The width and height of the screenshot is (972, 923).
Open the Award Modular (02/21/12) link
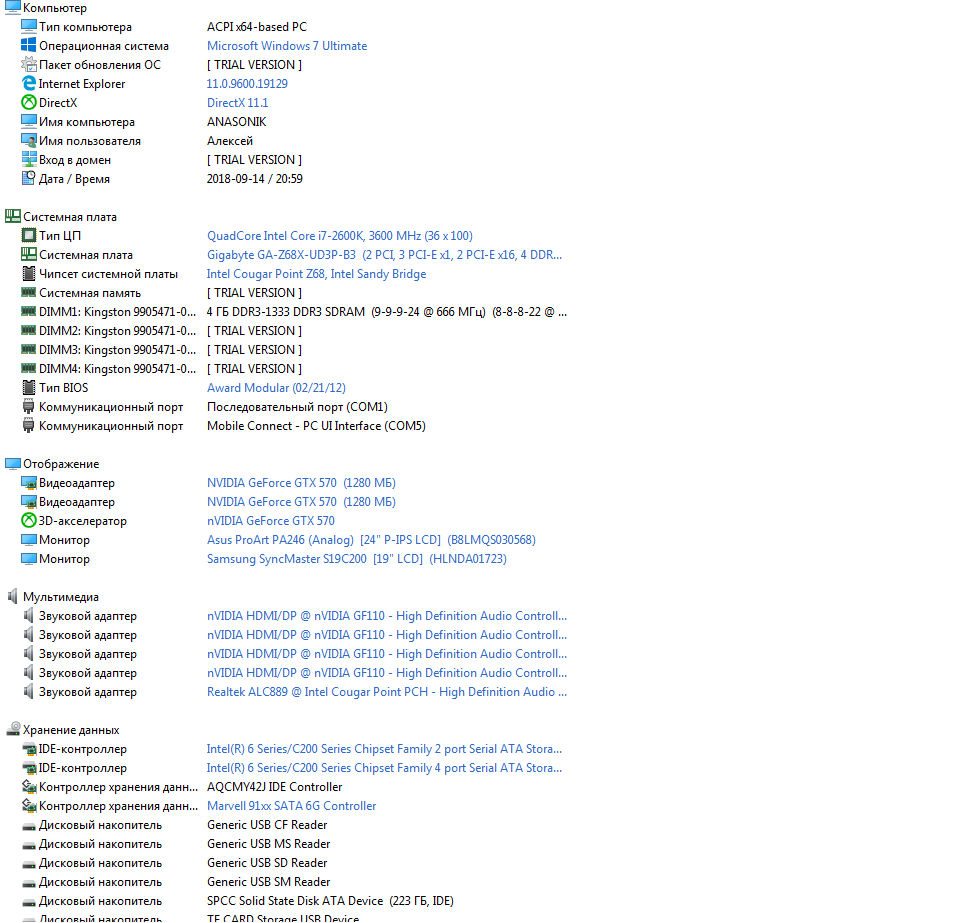tap(276, 387)
